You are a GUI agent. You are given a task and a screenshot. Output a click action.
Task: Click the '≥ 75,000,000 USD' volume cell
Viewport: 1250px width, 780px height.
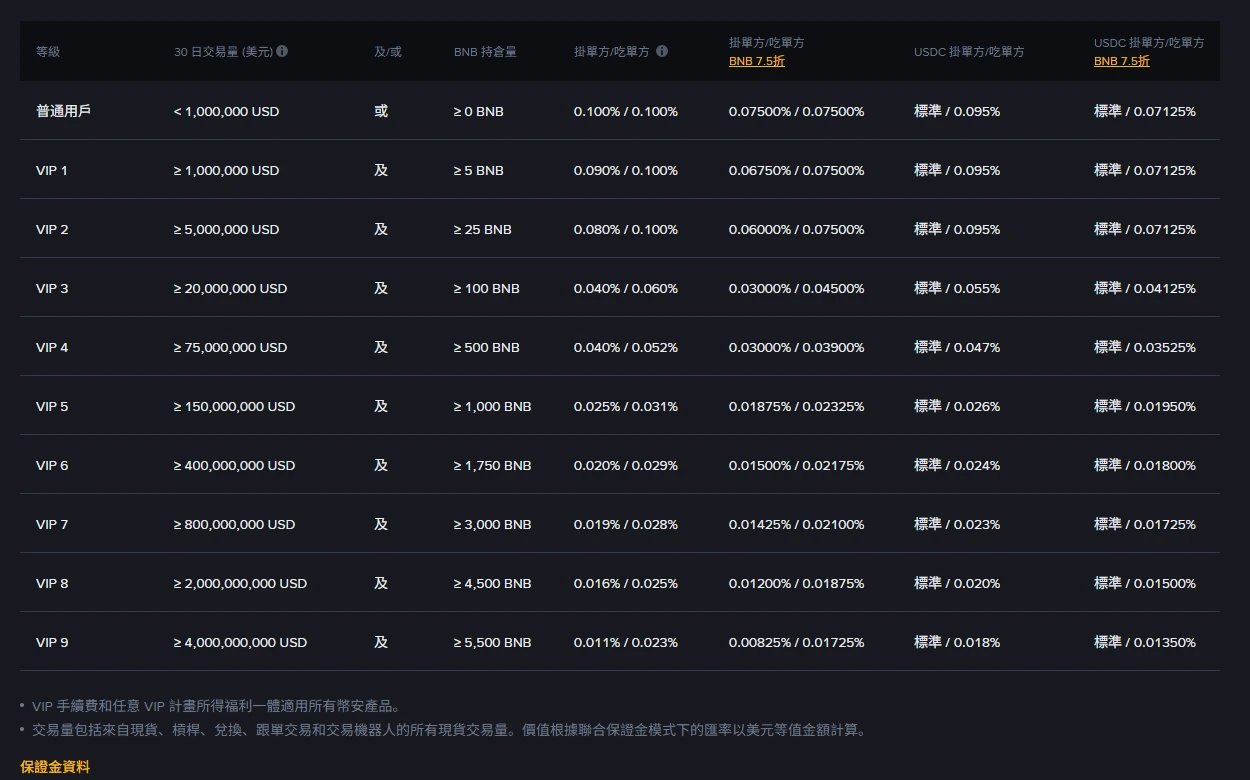coord(230,347)
